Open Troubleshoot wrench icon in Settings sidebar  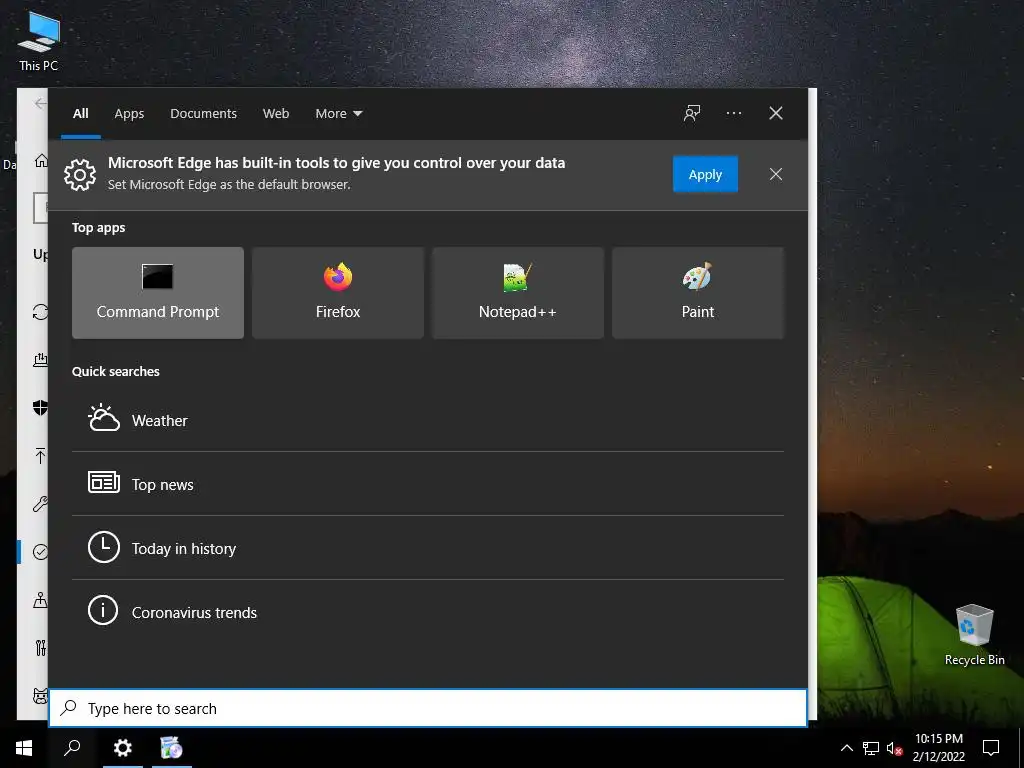coord(40,504)
